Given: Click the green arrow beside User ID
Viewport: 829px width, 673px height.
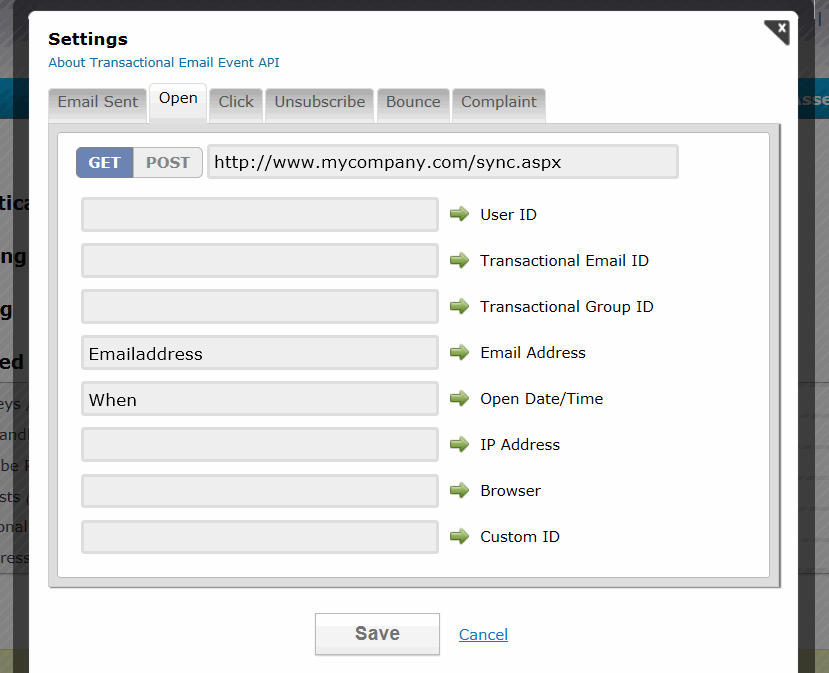Looking at the screenshot, I should click(x=459, y=214).
